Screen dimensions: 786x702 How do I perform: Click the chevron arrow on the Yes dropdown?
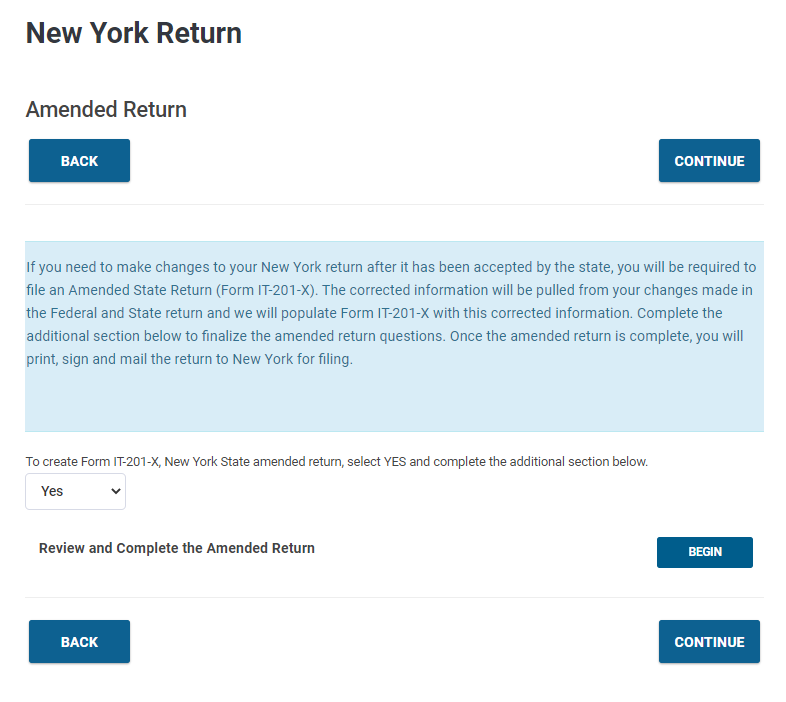(115, 491)
